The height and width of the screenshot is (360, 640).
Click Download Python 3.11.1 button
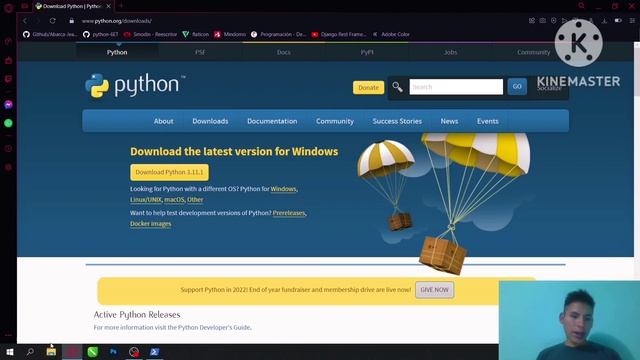pyautogui.click(x=169, y=172)
